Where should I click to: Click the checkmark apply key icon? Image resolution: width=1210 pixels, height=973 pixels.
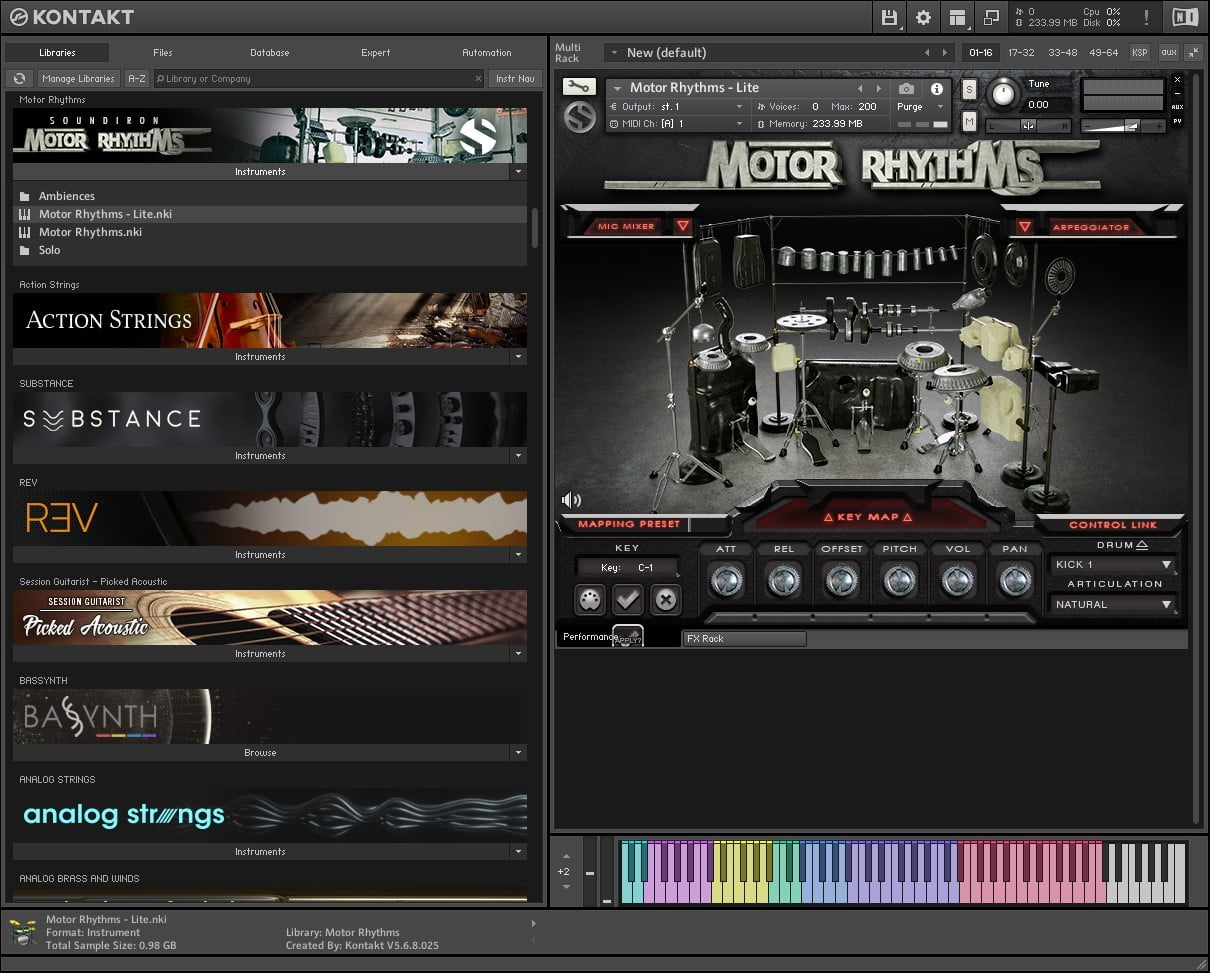point(627,599)
